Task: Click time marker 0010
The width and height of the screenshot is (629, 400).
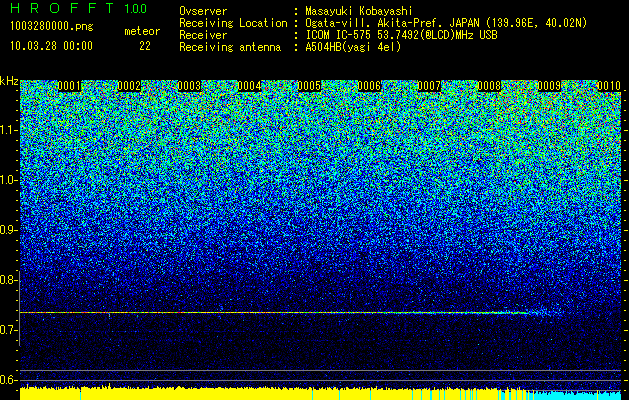Action: (x=609, y=86)
